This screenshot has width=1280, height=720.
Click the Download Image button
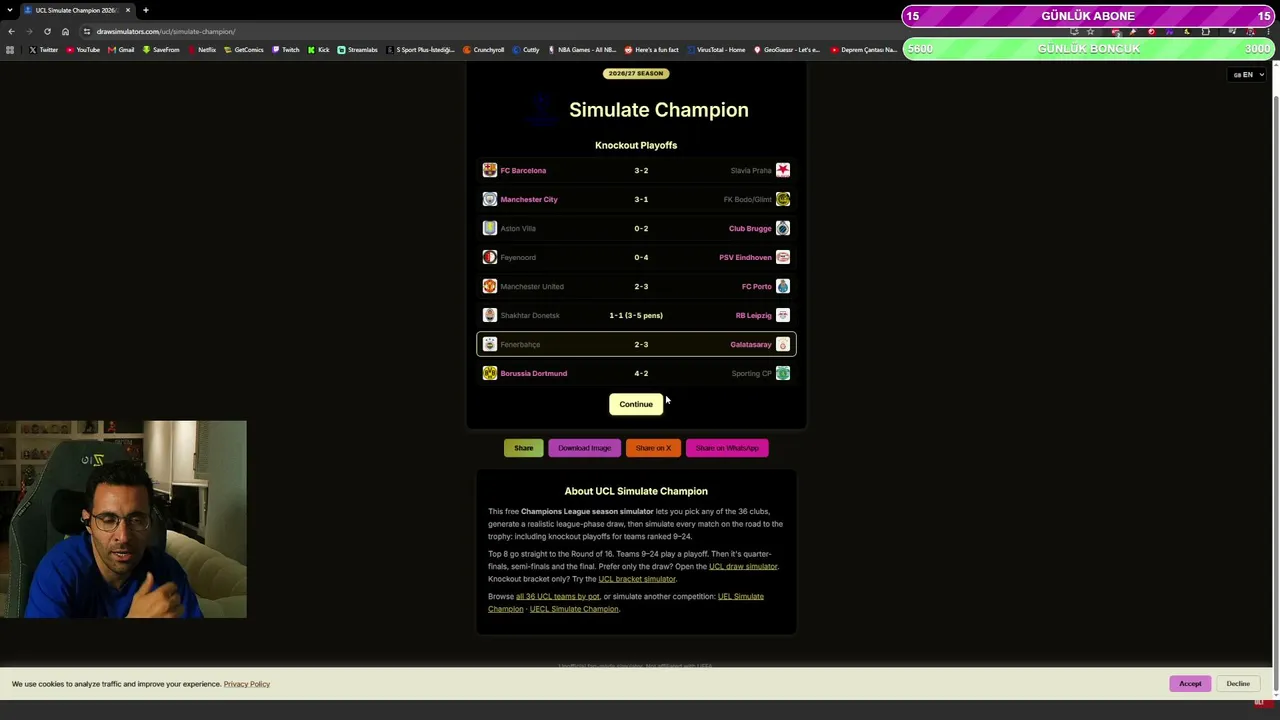coord(584,448)
